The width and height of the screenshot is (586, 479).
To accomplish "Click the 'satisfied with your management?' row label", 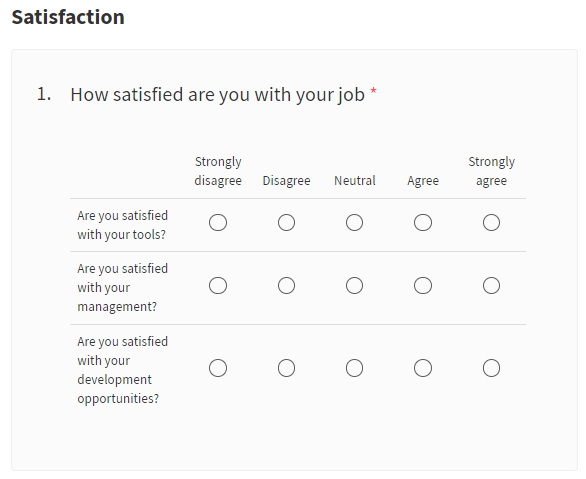I will point(122,287).
